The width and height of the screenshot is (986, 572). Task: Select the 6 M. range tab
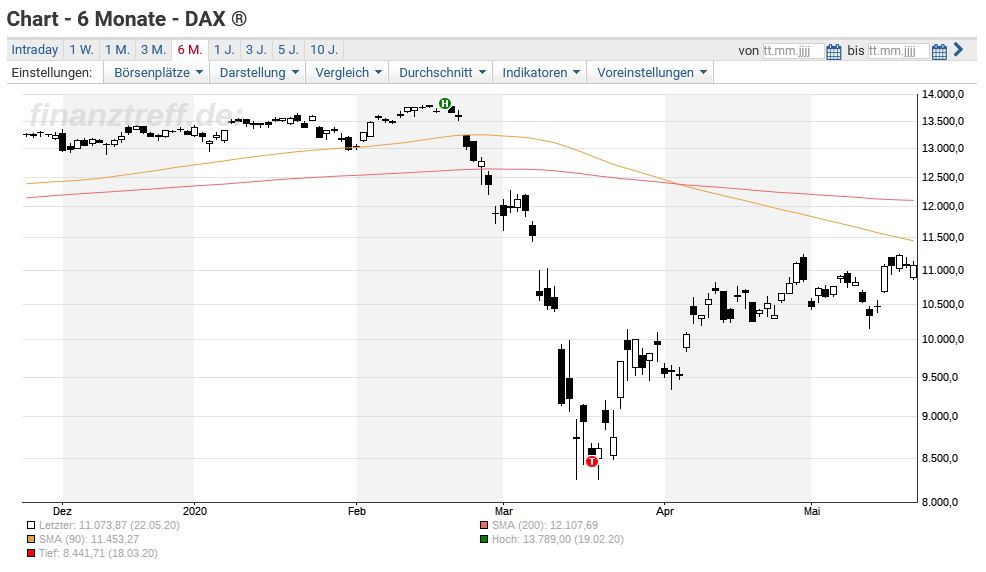point(189,50)
